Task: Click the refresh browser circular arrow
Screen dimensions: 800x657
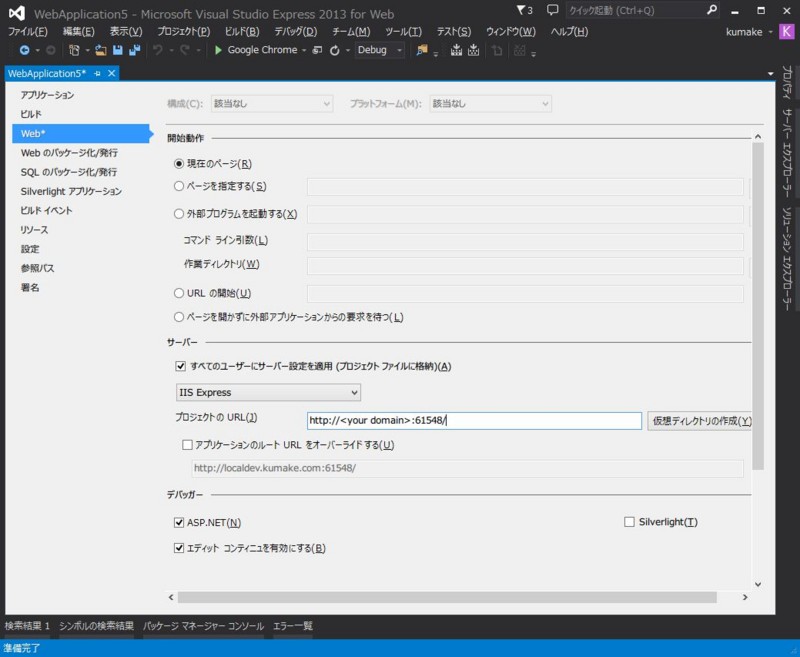Action: (x=335, y=50)
